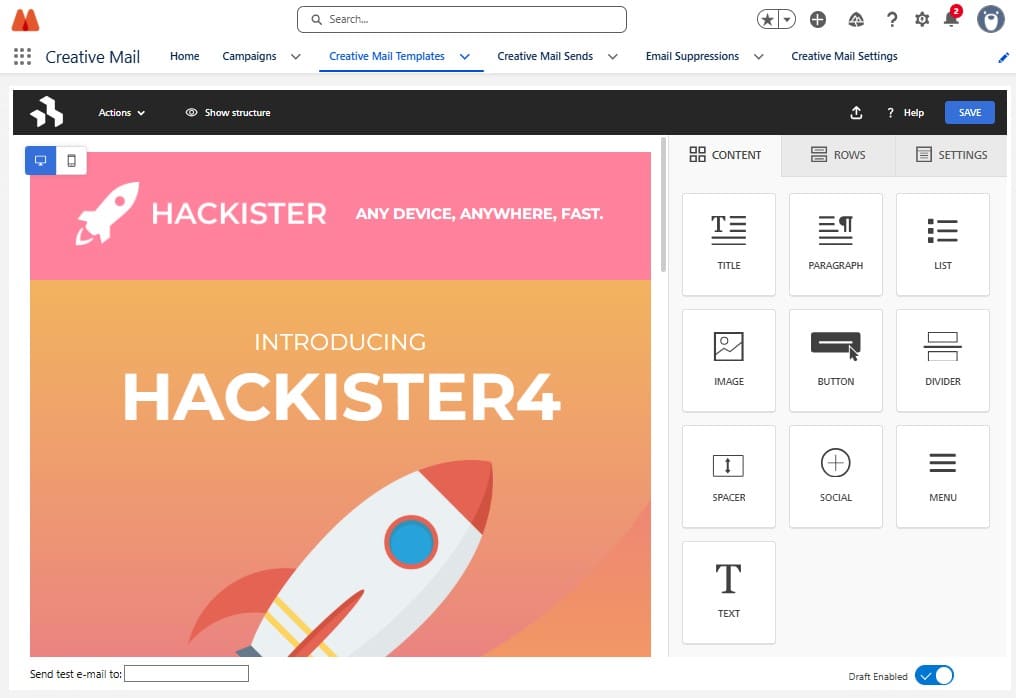The width and height of the screenshot is (1016, 698).
Task: Click the editor logo in the dark toolbar
Action: pos(47,112)
